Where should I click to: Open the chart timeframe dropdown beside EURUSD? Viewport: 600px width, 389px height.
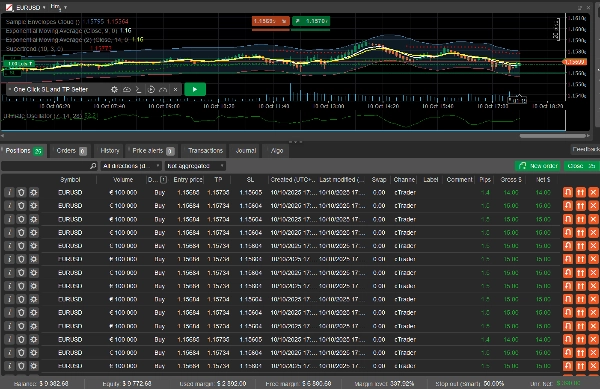pos(59,7)
